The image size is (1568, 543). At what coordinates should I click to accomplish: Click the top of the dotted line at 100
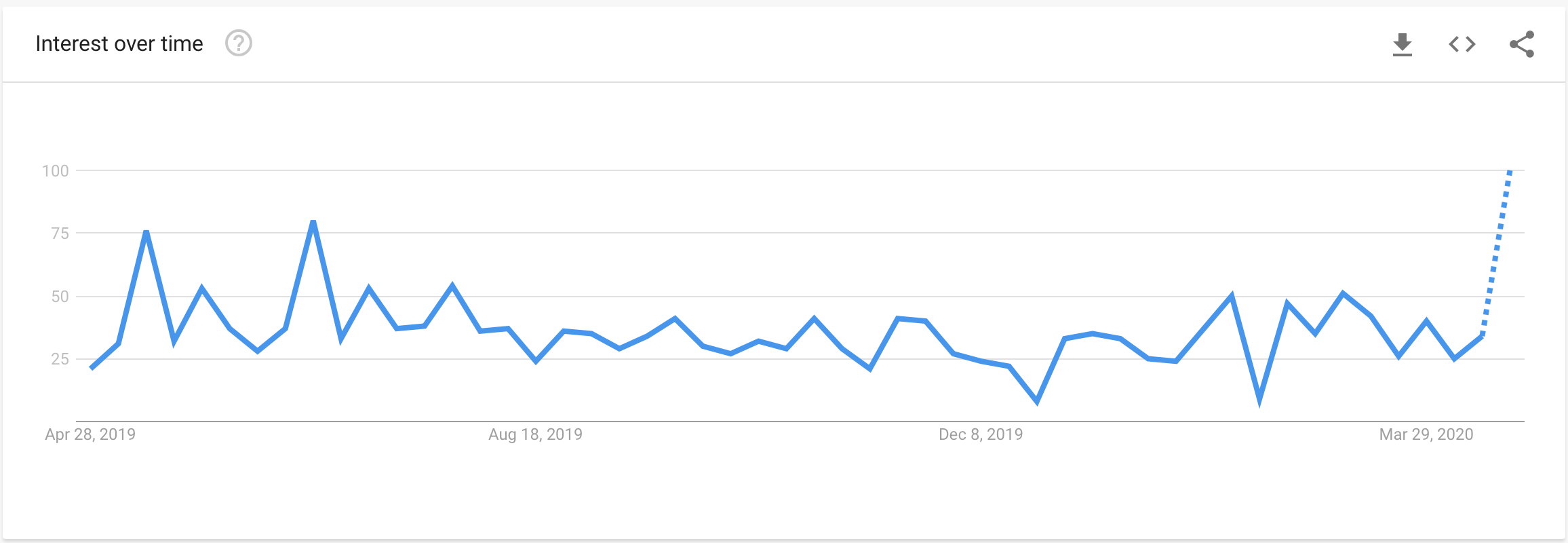coord(1510,172)
